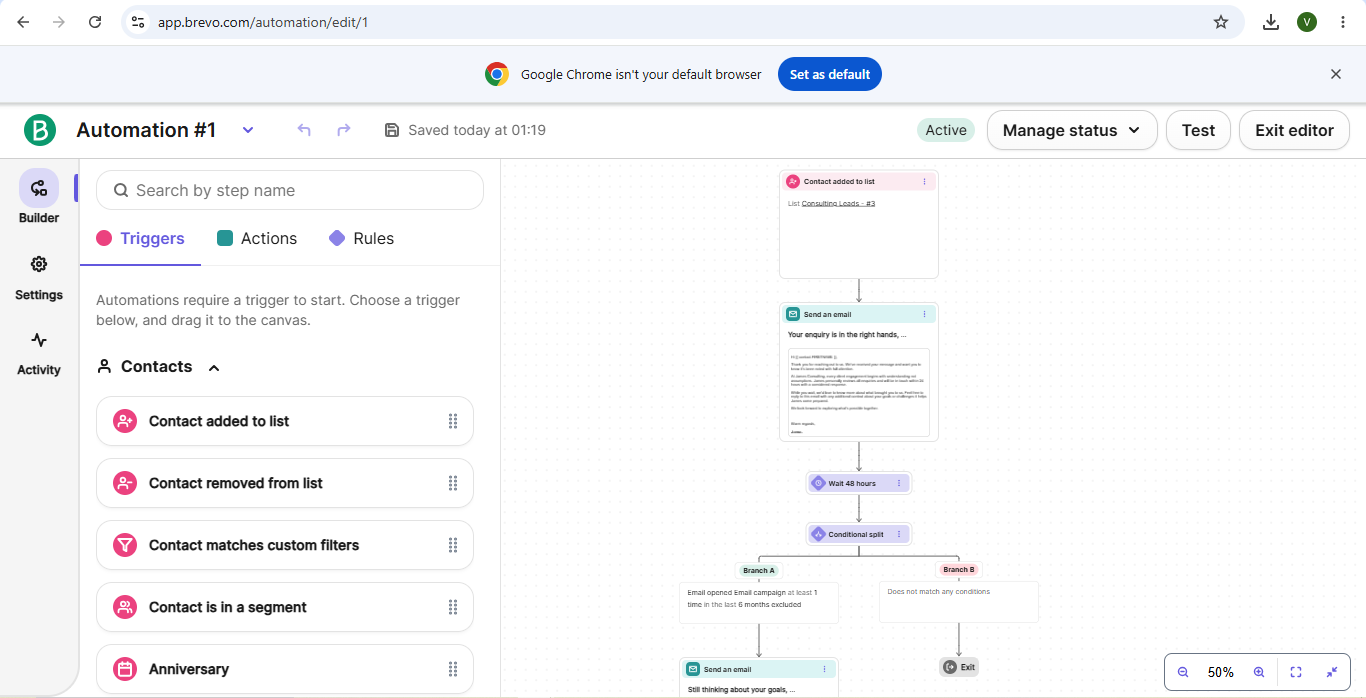Click the Contact is in a segment icon
The height and width of the screenshot is (698, 1366).
125,607
